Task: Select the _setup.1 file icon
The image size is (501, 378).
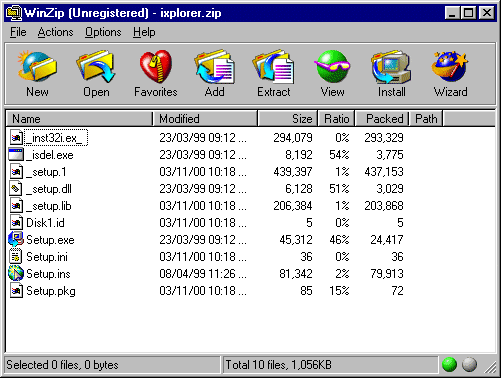Action: tap(16, 172)
